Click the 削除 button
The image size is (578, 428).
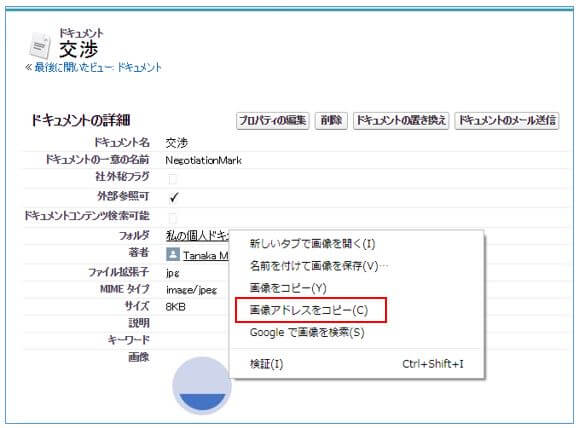pos(331,121)
